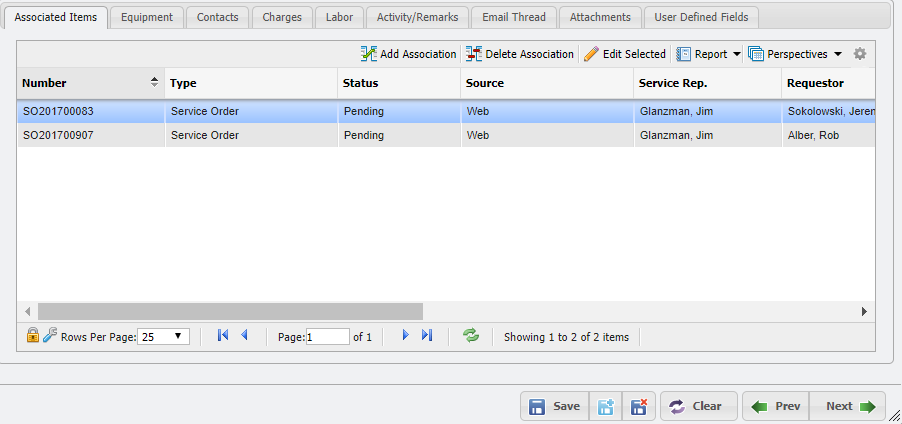This screenshot has width=902, height=424.
Task: Click the Delete Association button
Action: [x=520, y=54]
